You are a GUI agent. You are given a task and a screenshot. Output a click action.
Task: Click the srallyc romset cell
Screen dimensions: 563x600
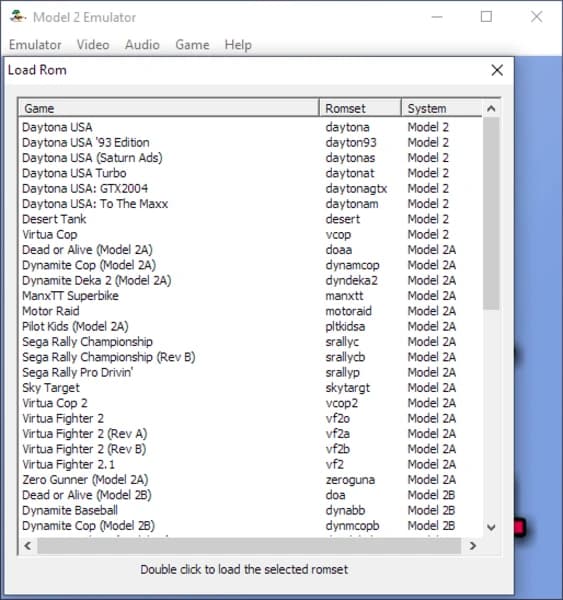342,341
